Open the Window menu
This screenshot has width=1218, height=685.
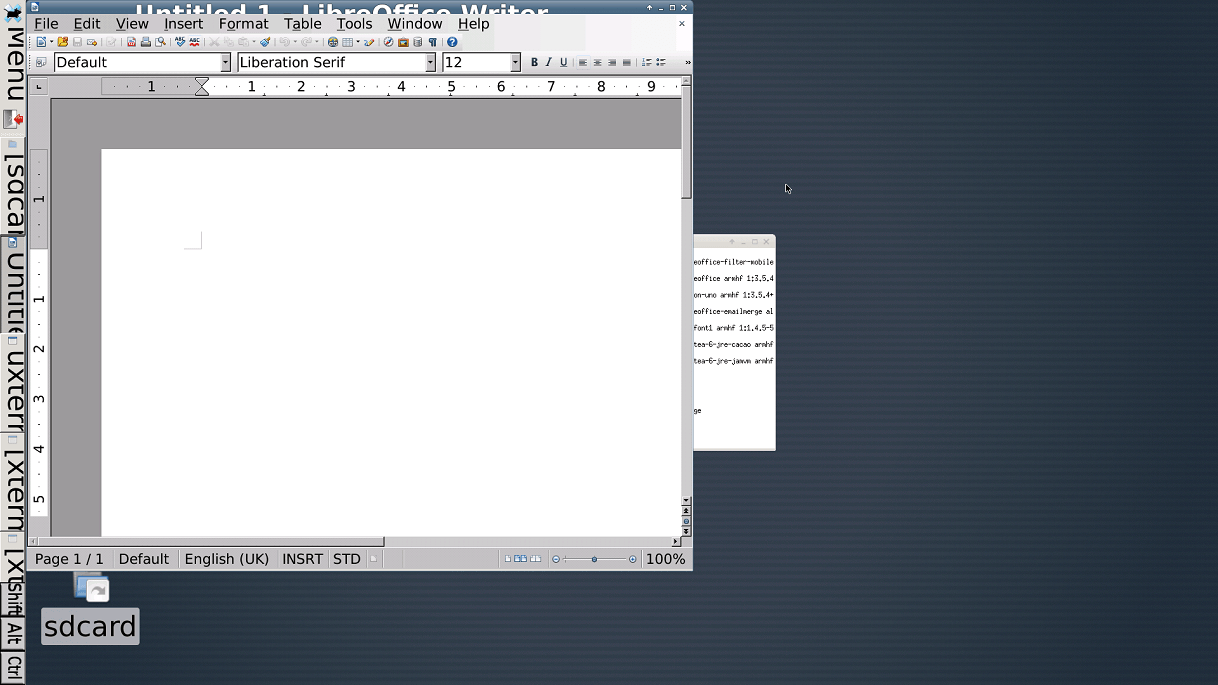coord(415,23)
